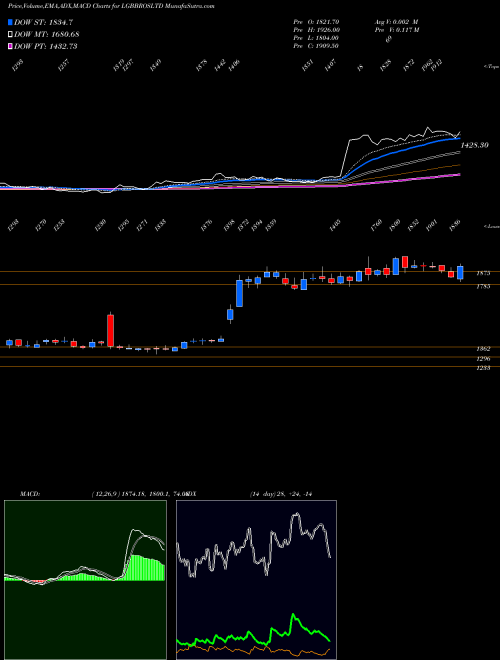
Task: Click the thick blue EMA line
Action: pos(400,149)
